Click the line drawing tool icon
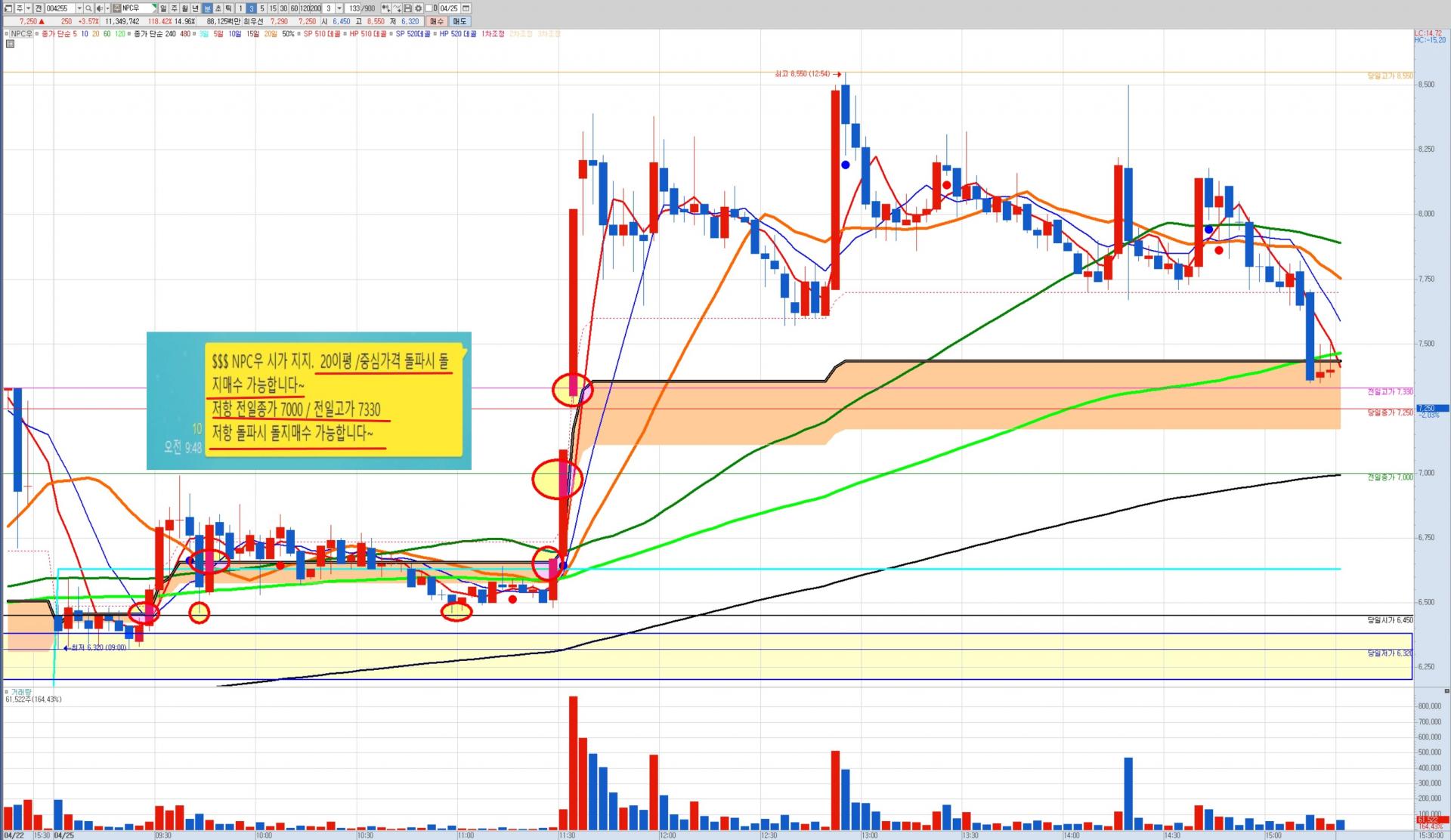This screenshot has height=840, width=1451. pos(397,8)
